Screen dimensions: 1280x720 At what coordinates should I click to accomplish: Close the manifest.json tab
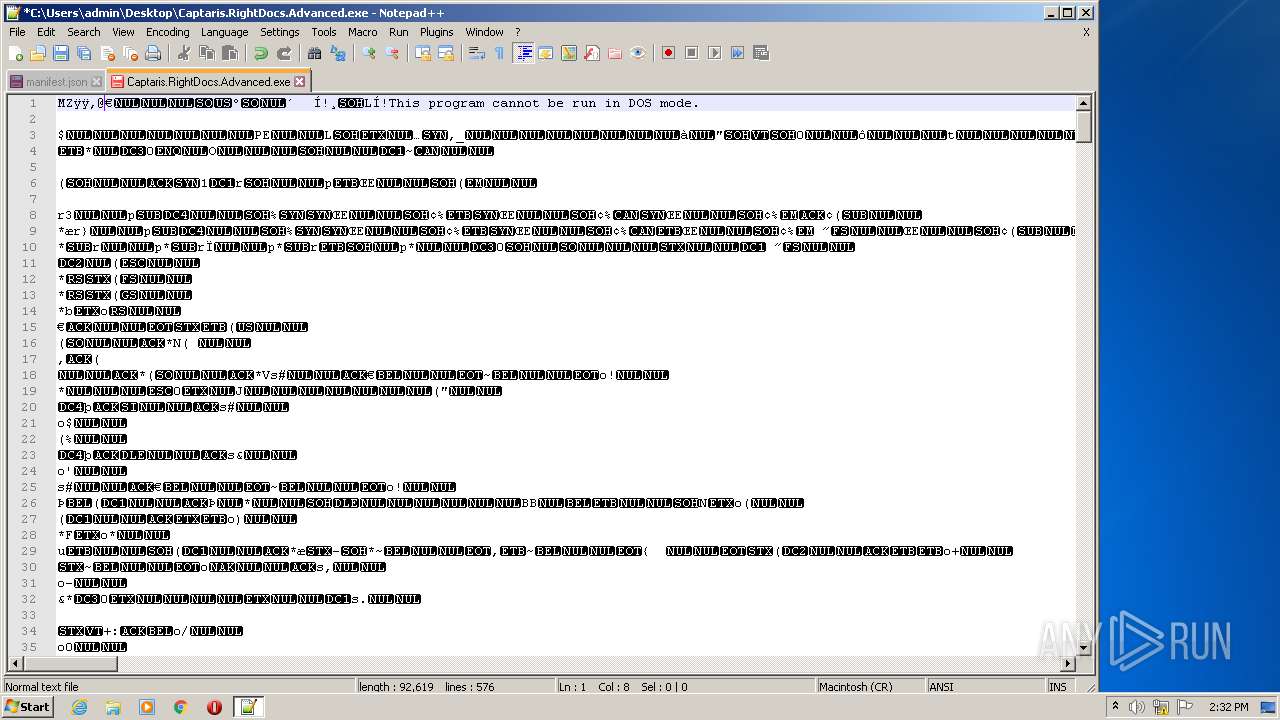click(x=96, y=82)
